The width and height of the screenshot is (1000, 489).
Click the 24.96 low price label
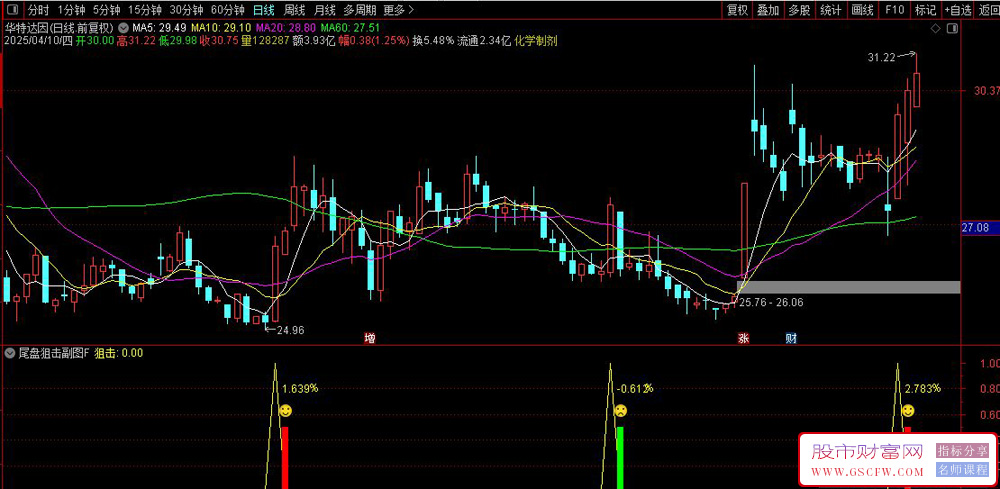290,330
